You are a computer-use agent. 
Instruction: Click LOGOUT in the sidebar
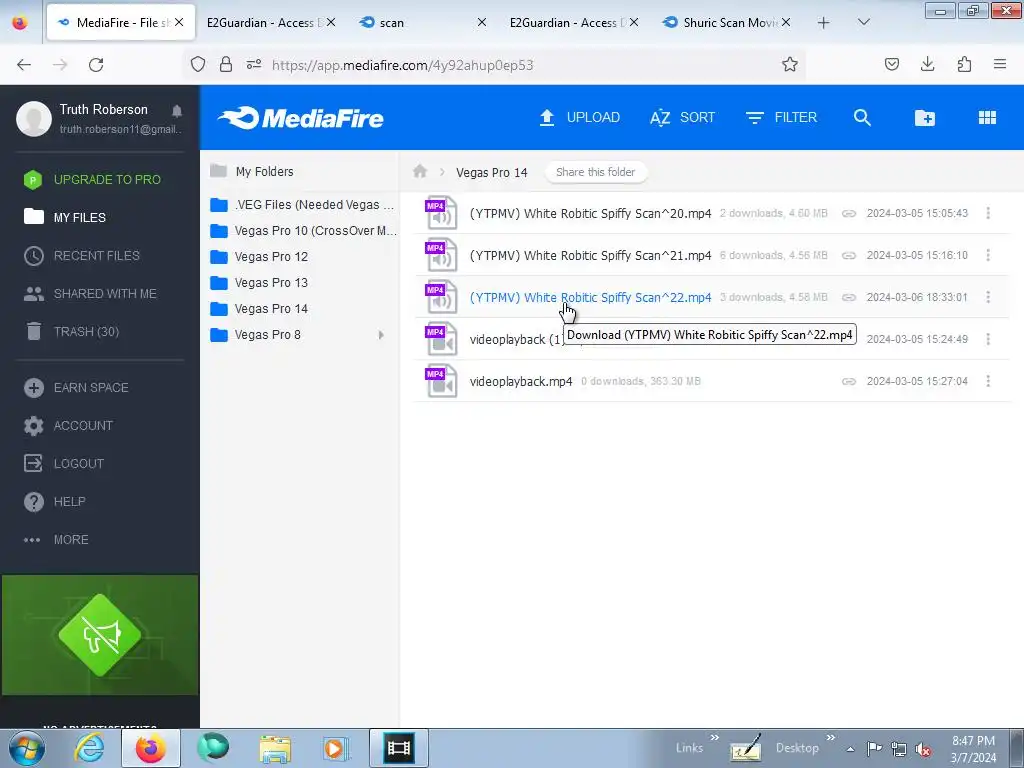point(65,464)
